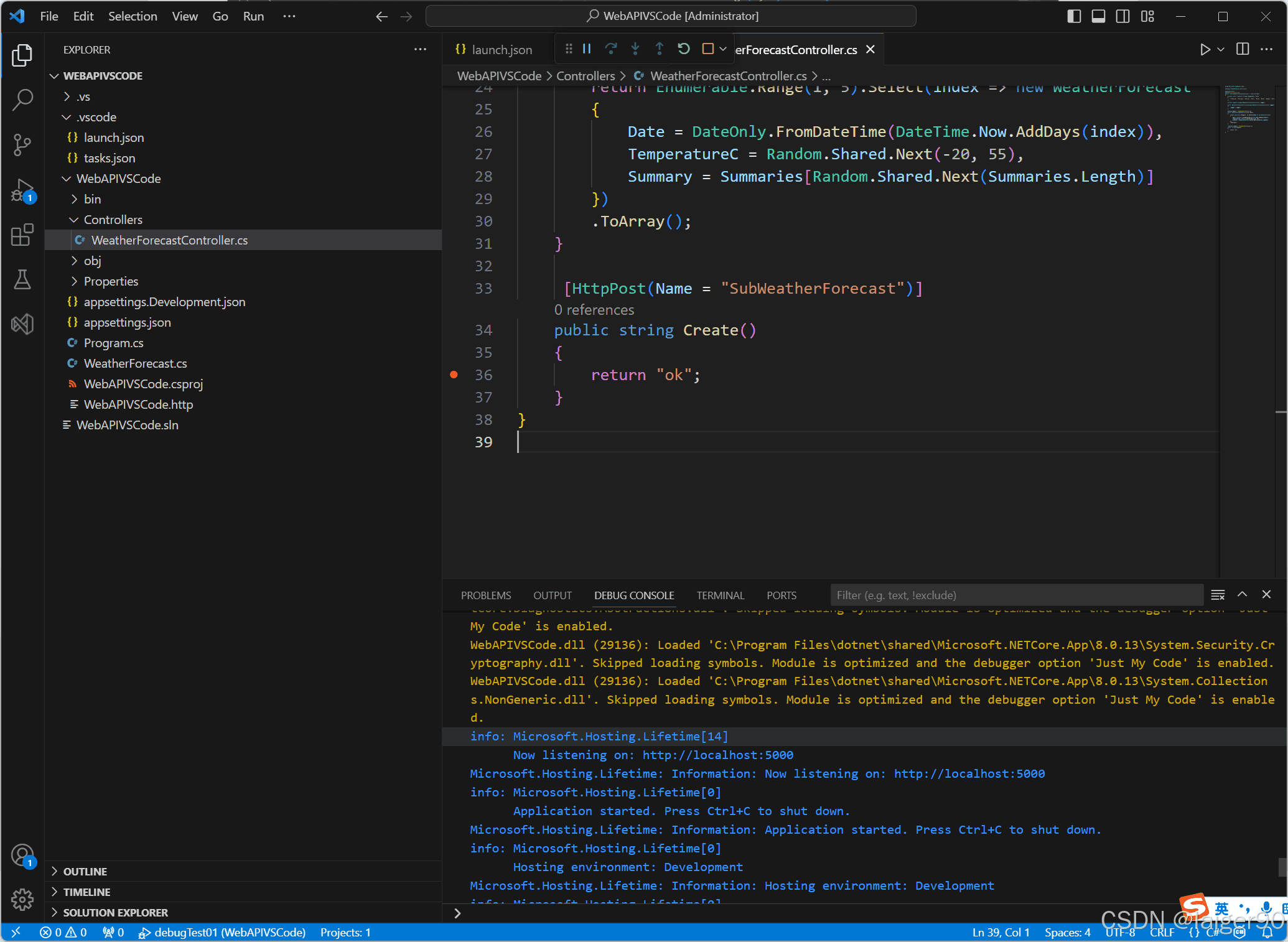Expand the OUTLINE section
The height and width of the screenshot is (942, 1288).
[85, 871]
